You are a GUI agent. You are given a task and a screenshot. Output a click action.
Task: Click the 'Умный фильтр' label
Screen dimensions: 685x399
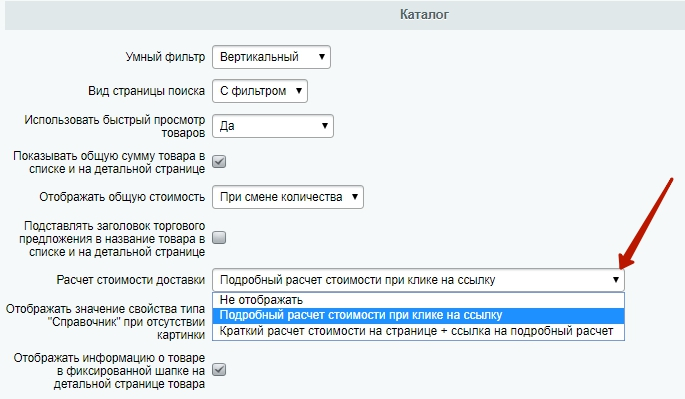[165, 57]
